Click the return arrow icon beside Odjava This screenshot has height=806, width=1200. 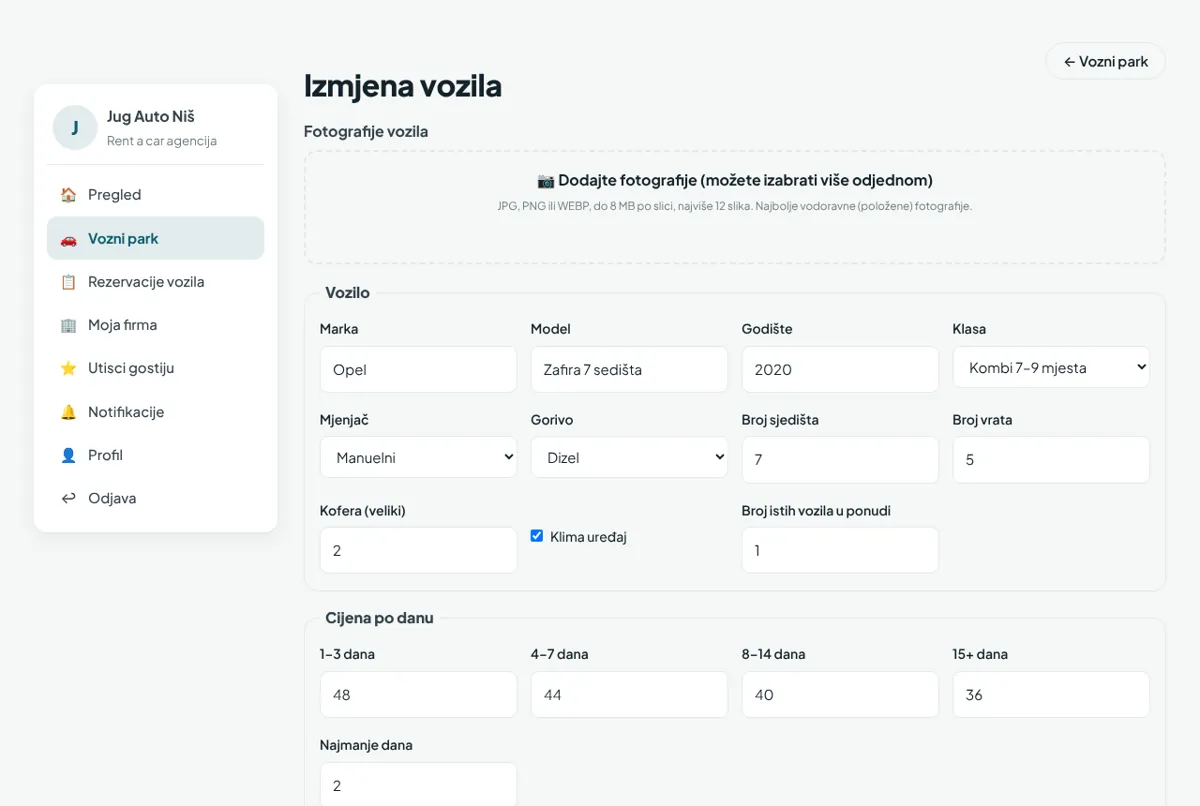pos(68,498)
